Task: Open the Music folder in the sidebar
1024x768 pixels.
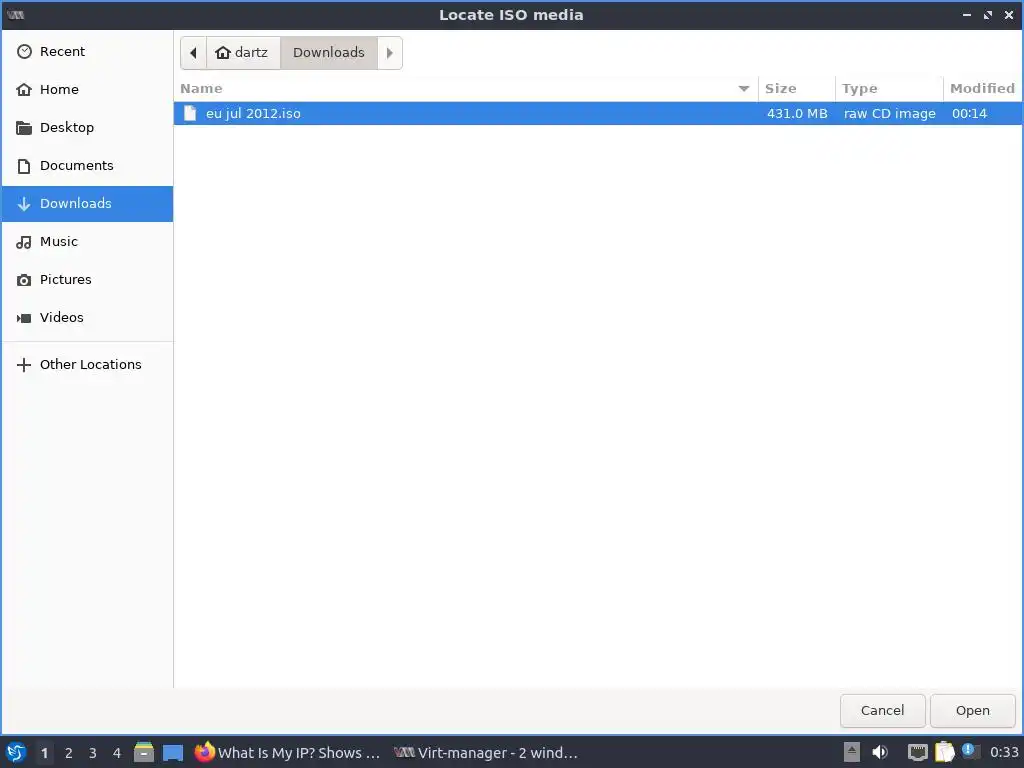Action: pyautogui.click(x=87, y=242)
